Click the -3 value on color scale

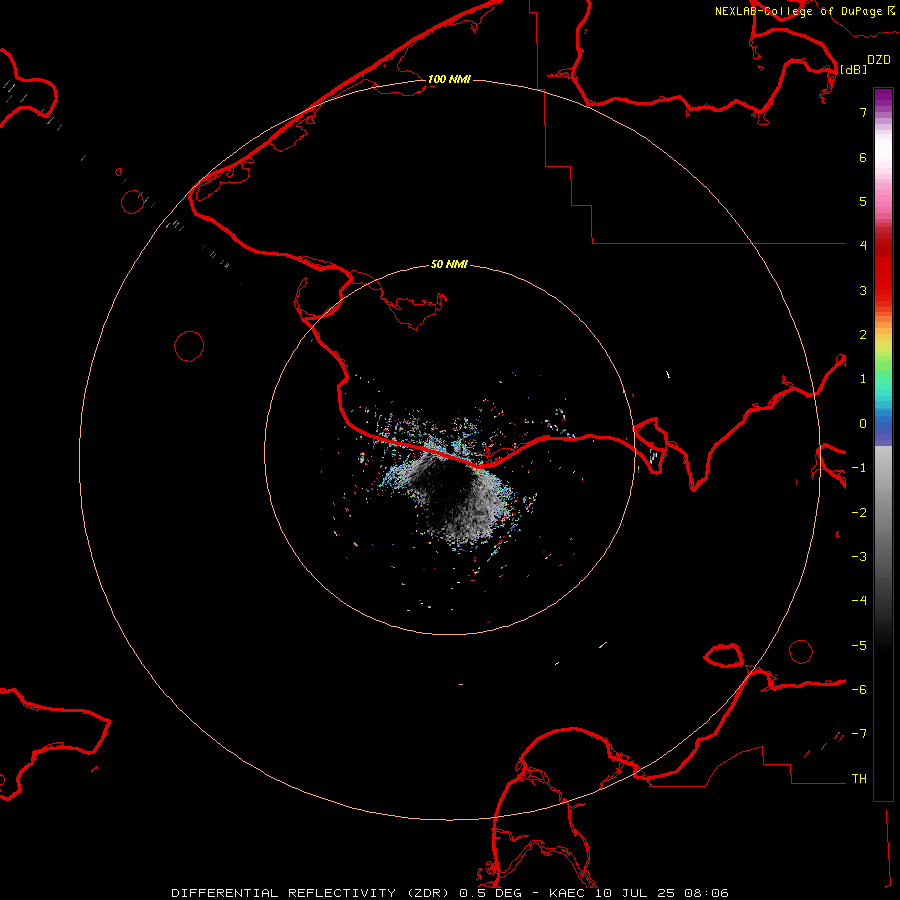[859, 557]
